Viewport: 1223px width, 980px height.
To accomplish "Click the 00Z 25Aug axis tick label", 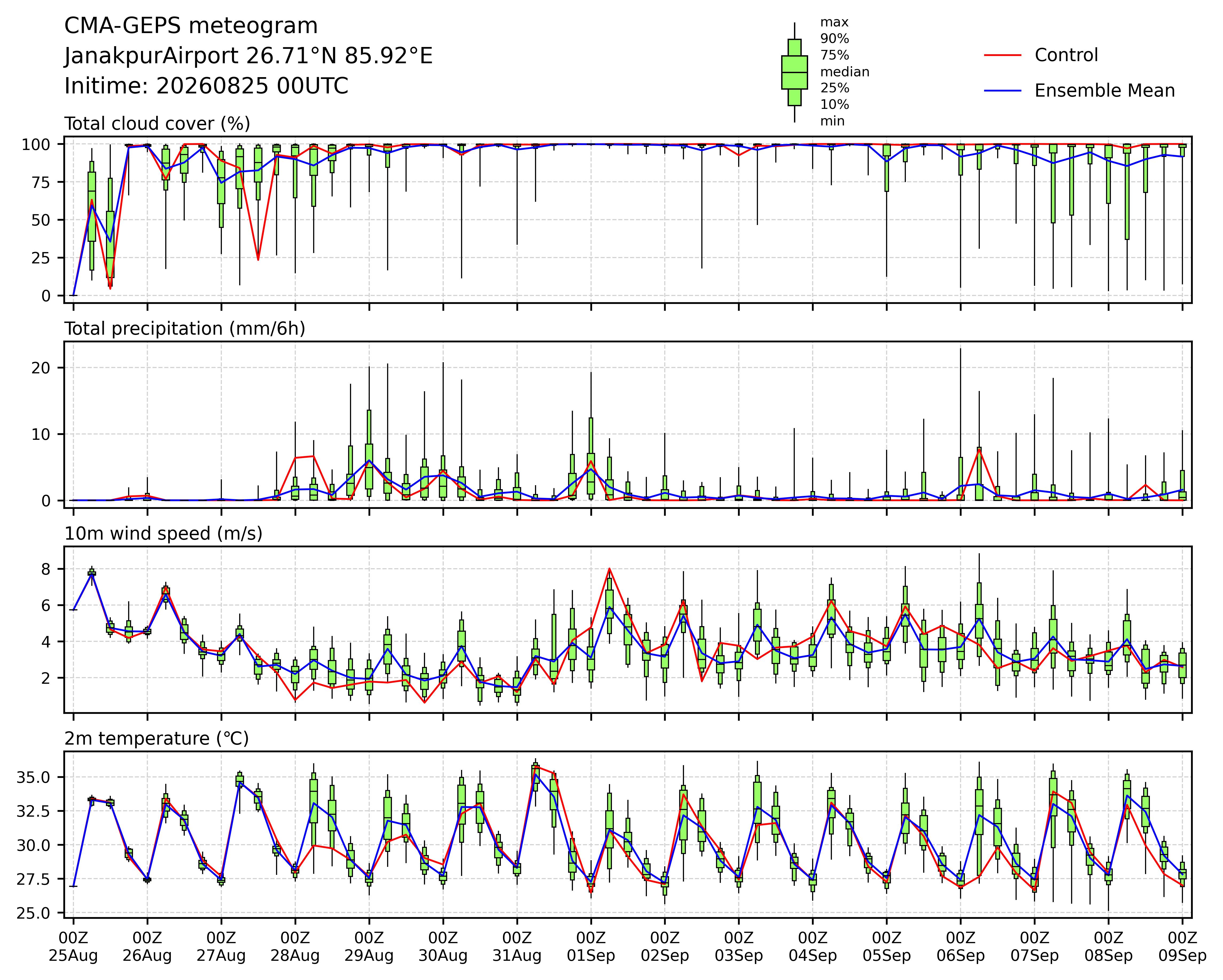I will (x=73, y=947).
